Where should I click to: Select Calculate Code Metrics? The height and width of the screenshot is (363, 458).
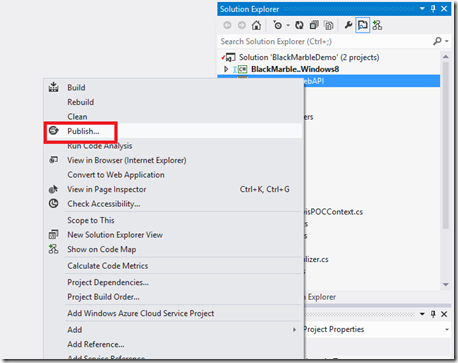(x=108, y=266)
